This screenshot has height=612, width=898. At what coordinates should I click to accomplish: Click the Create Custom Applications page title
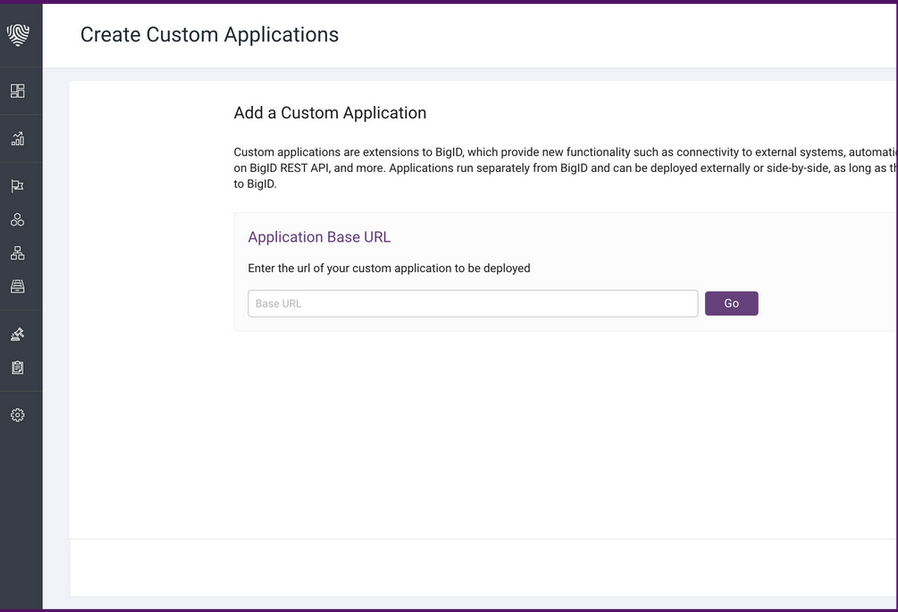pyautogui.click(x=209, y=34)
